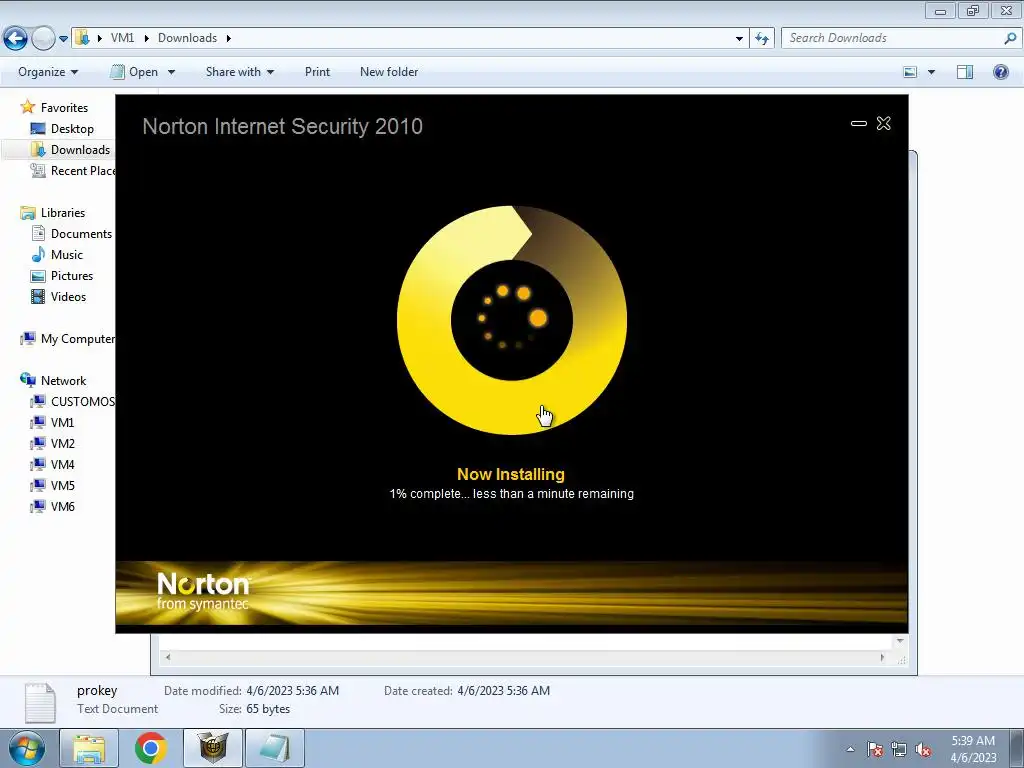The height and width of the screenshot is (768, 1024).
Task: Open VM1 under Network
Action: click(62, 423)
